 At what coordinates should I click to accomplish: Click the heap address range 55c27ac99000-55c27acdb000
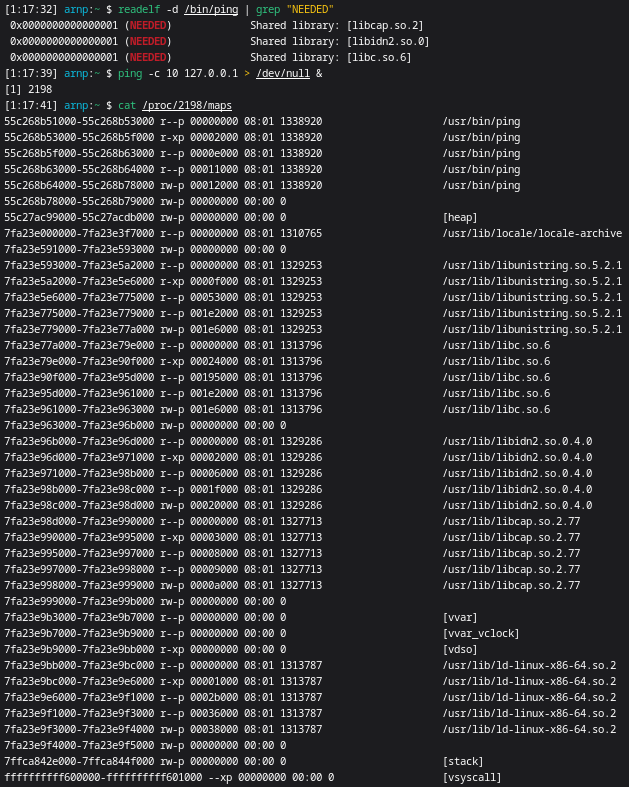point(79,217)
